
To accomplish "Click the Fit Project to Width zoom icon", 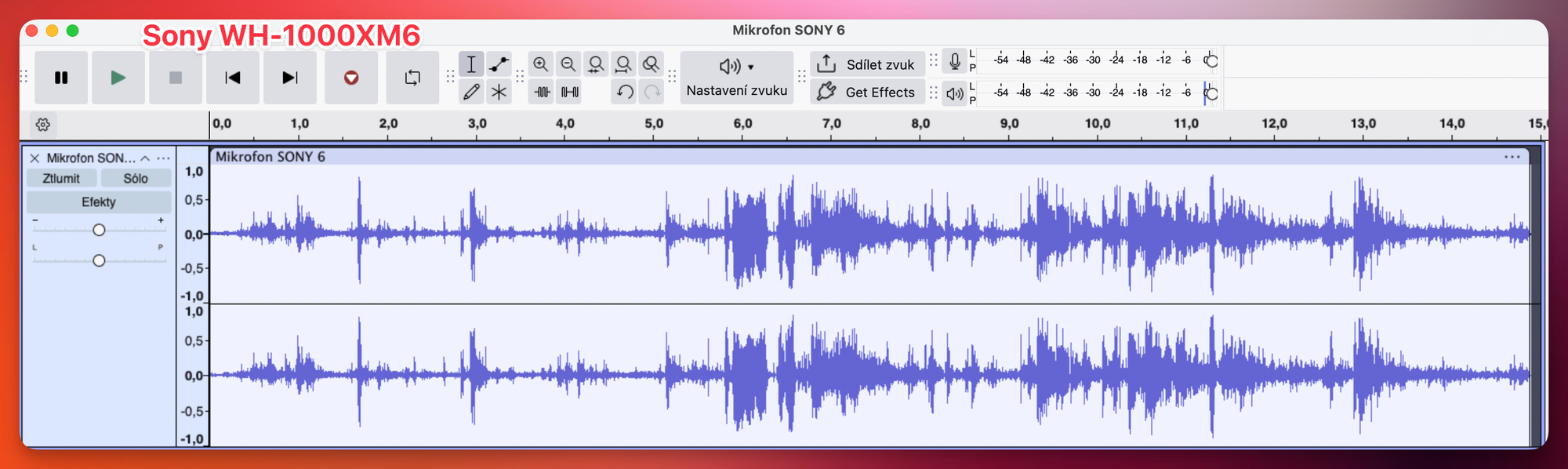I will [623, 64].
